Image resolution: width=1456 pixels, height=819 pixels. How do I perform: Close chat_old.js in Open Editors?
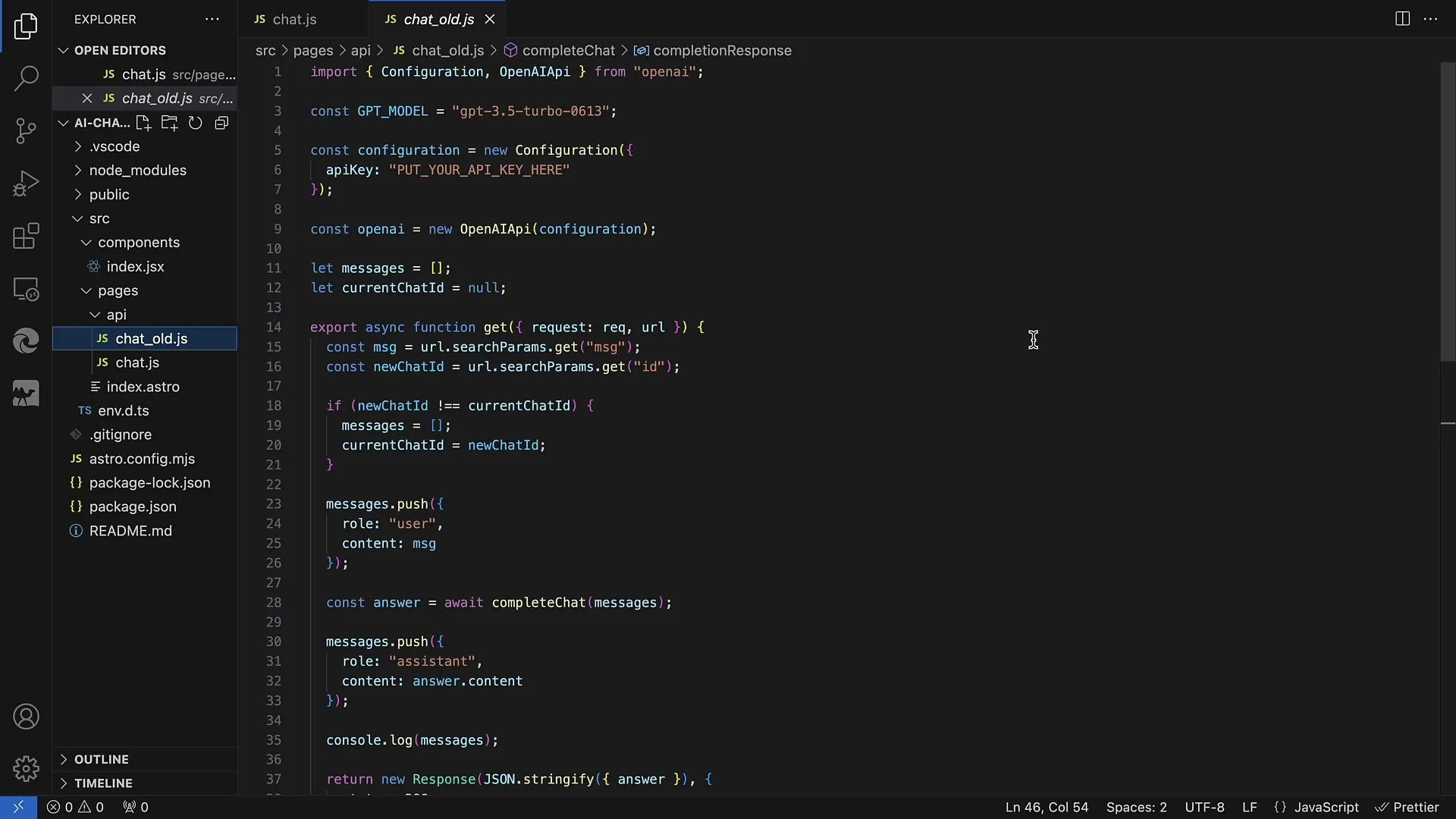87,99
